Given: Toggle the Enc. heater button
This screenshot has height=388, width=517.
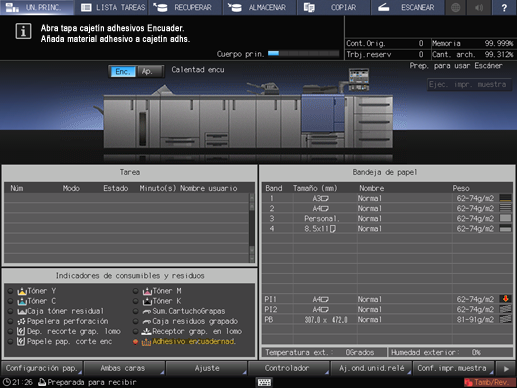Looking at the screenshot, I should pos(123,71).
